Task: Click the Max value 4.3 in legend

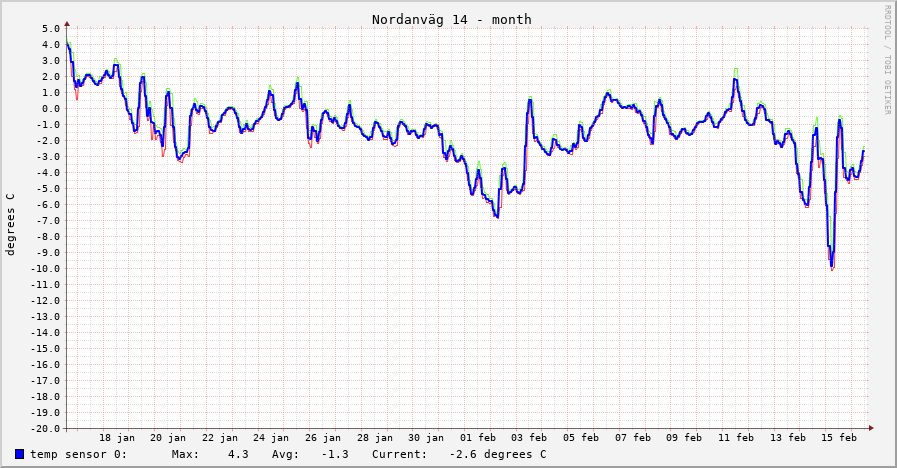Action: [x=238, y=455]
